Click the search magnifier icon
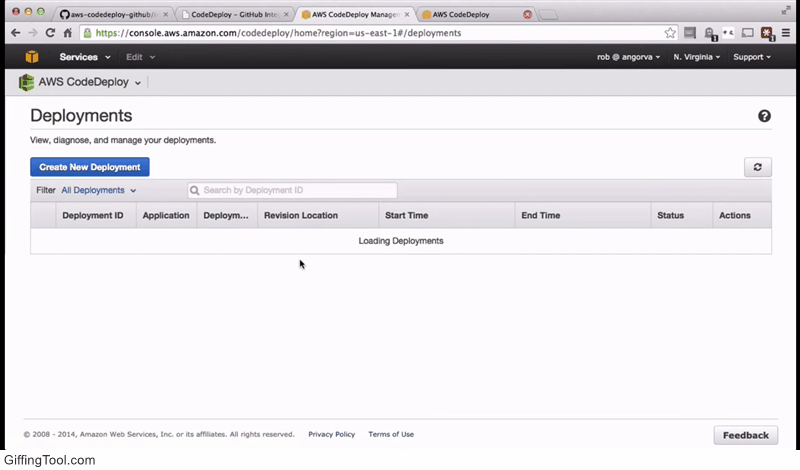Screen dimensions: 800x470 [194, 190]
